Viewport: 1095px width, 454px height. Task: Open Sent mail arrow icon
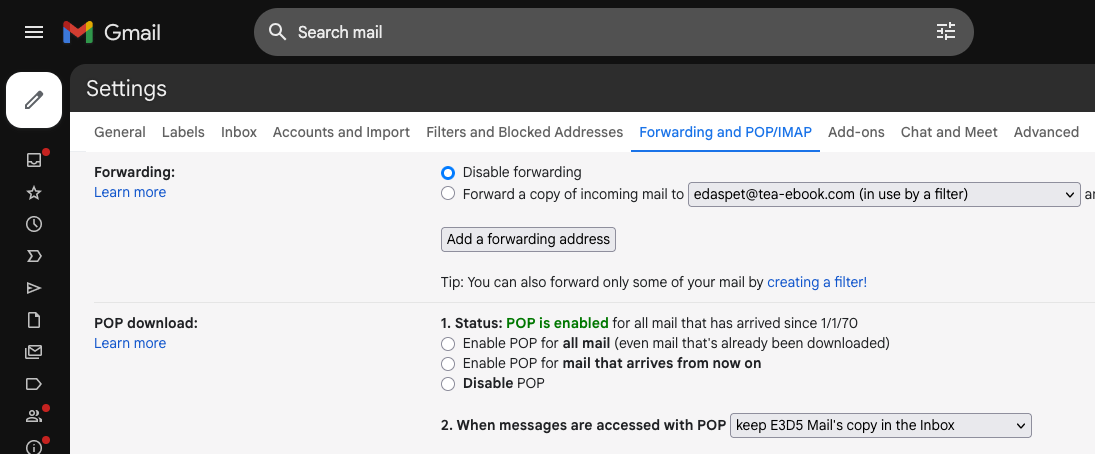(34, 288)
